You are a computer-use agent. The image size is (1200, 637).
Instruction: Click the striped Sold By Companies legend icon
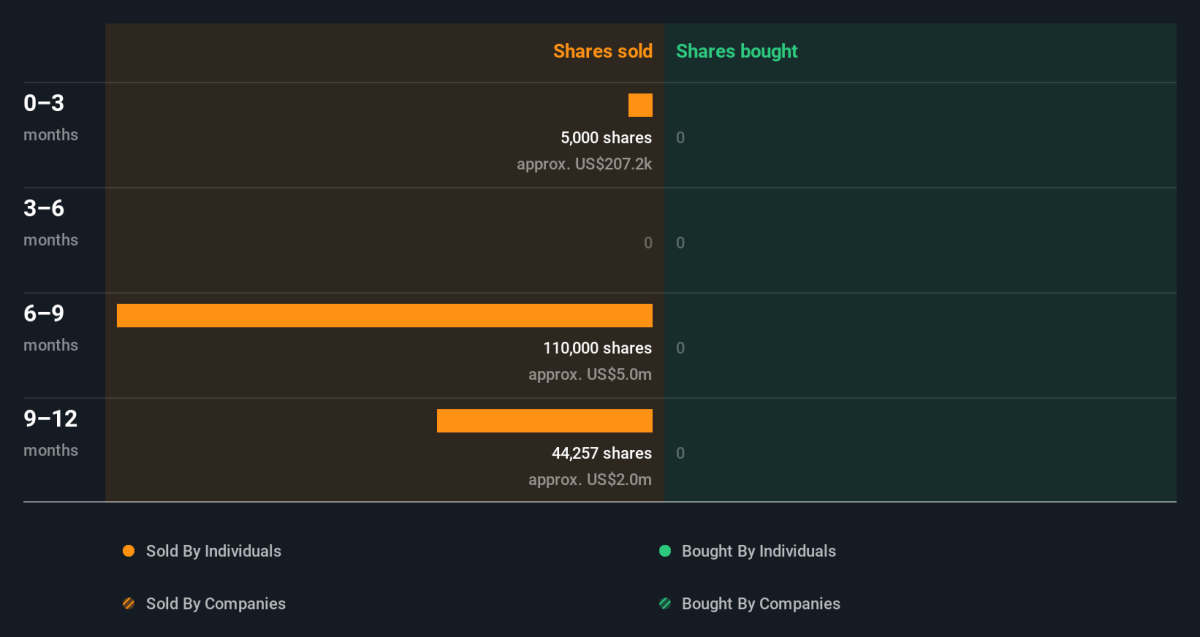pos(128,604)
